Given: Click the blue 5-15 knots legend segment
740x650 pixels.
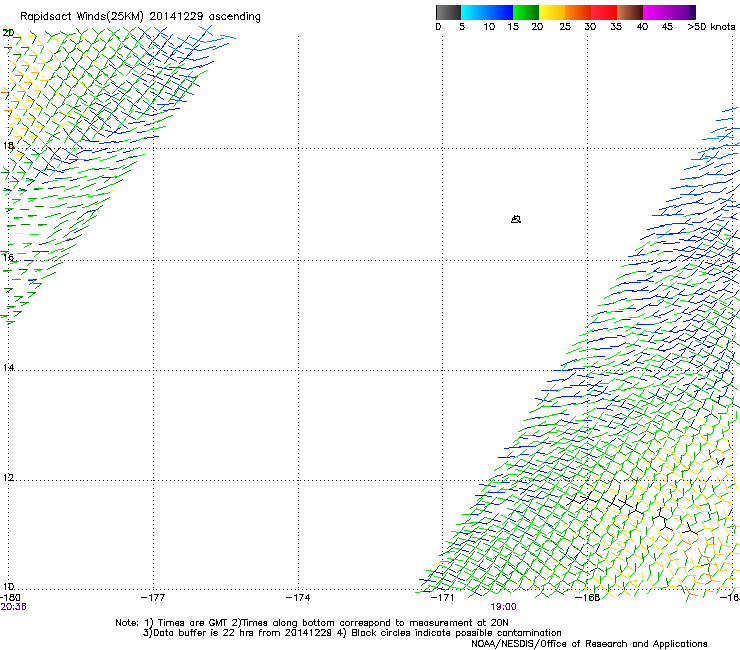Looking at the screenshot, I should point(487,12).
